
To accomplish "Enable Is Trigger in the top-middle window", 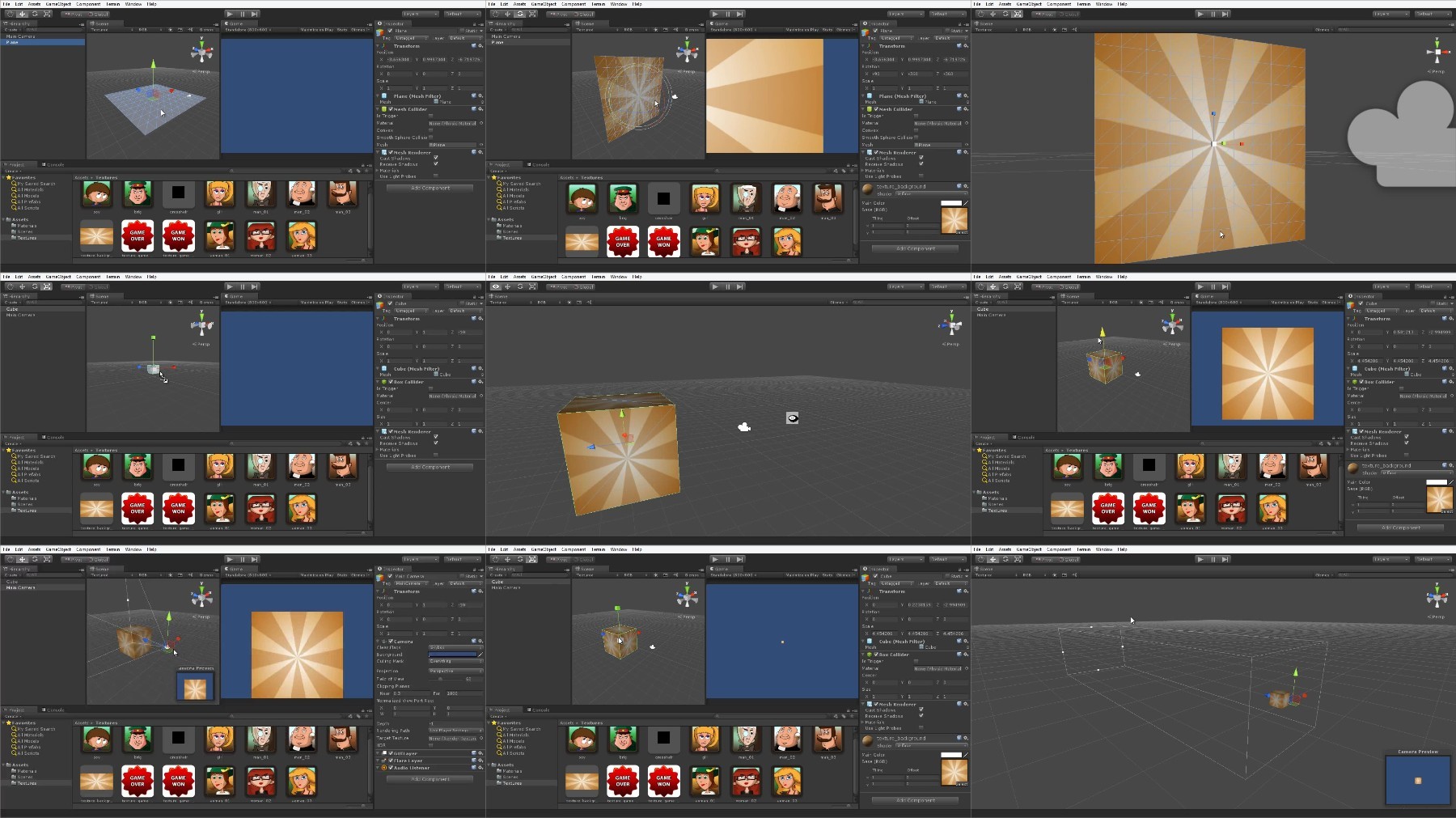I will [916, 116].
